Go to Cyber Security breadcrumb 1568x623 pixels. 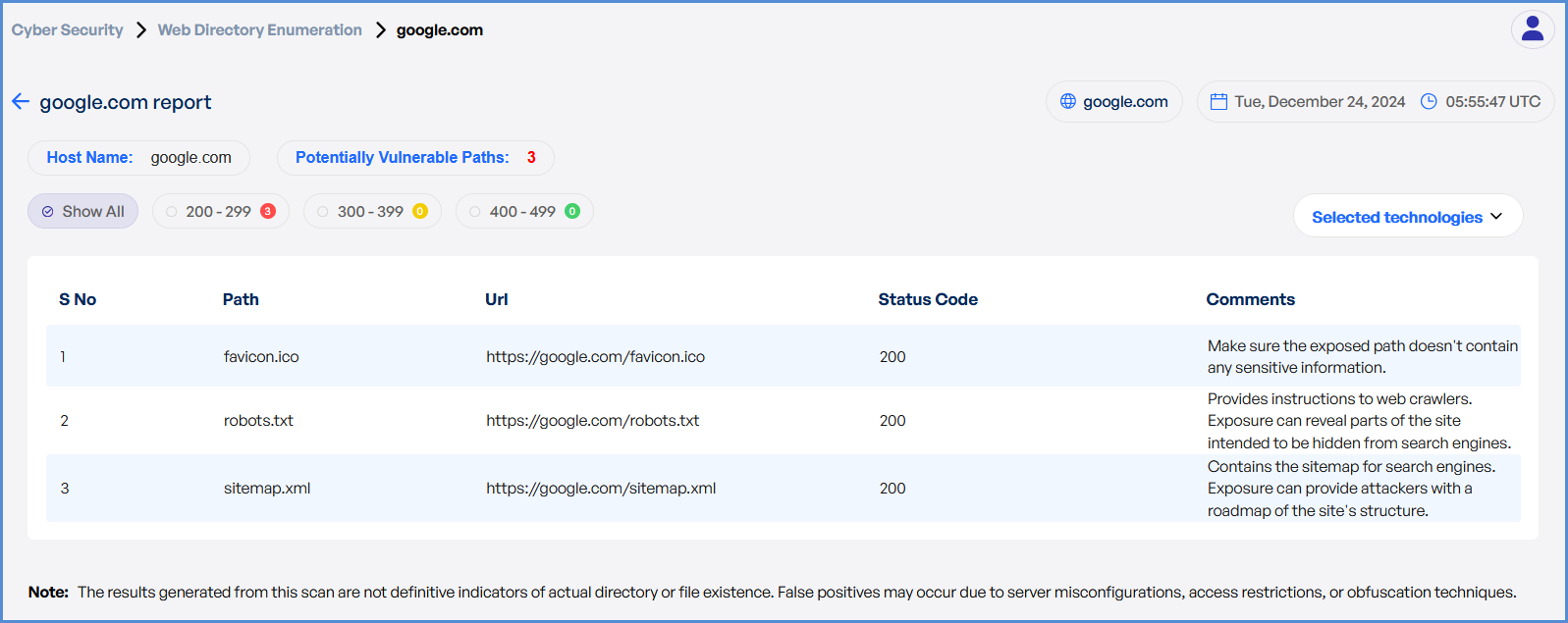tap(68, 30)
